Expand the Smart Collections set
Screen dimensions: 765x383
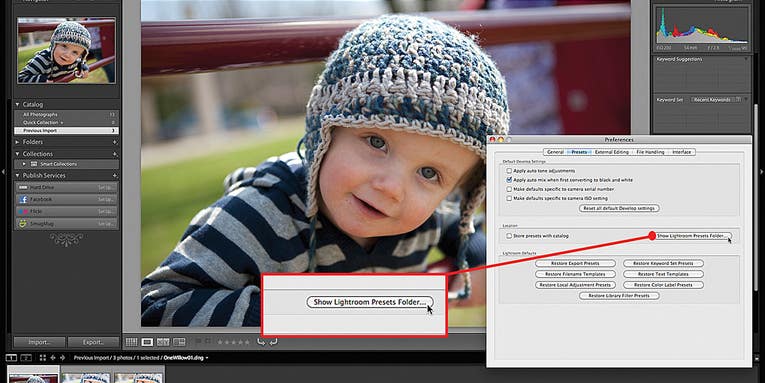(x=24, y=164)
